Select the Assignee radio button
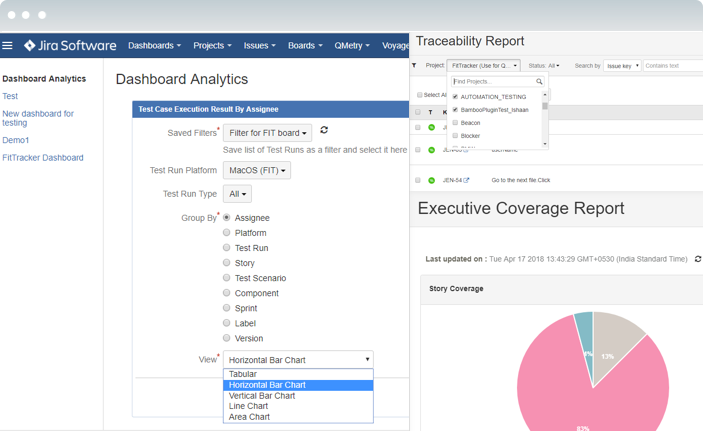 point(226,218)
